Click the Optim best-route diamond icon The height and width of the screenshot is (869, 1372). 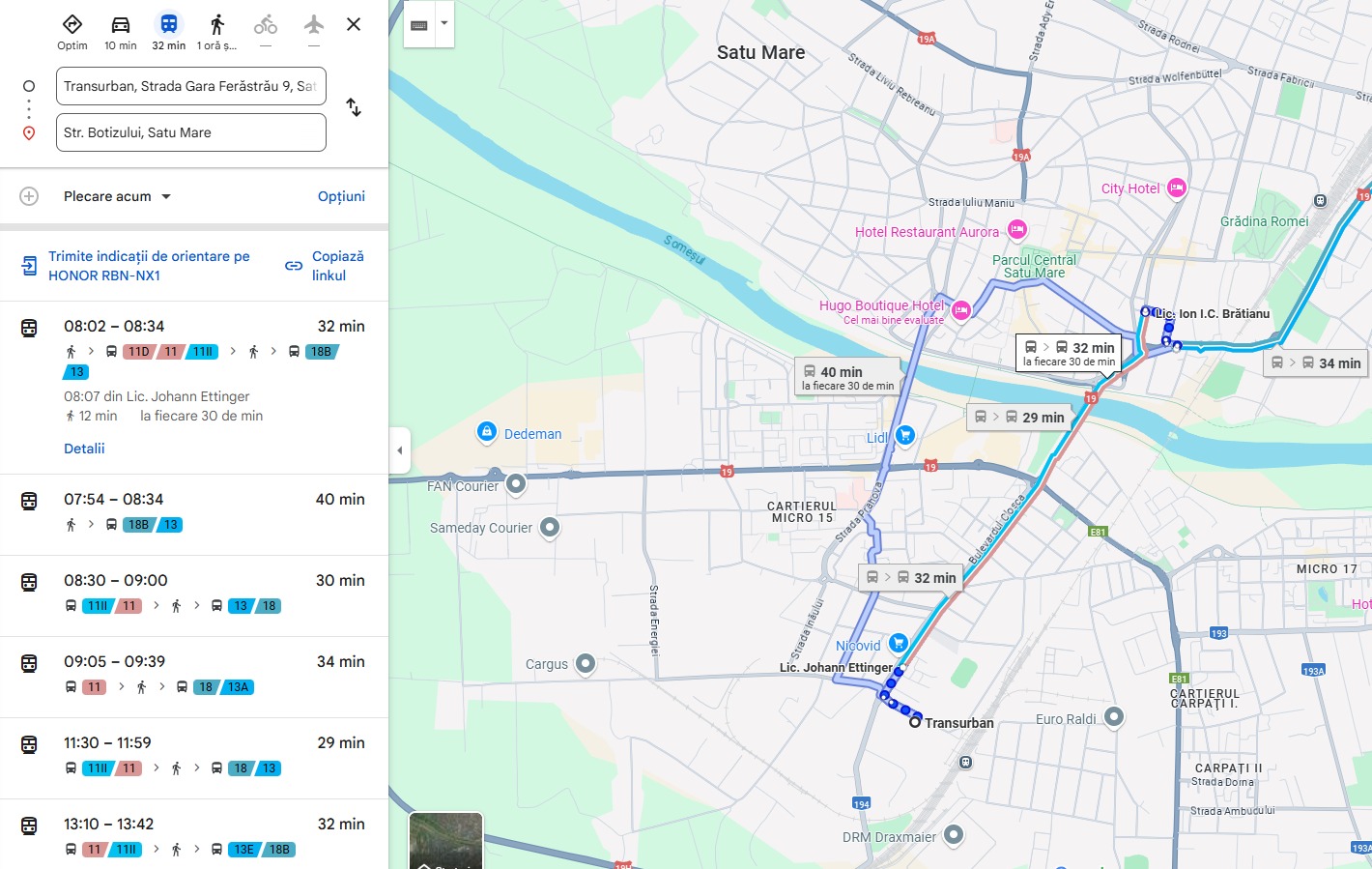pos(71,24)
